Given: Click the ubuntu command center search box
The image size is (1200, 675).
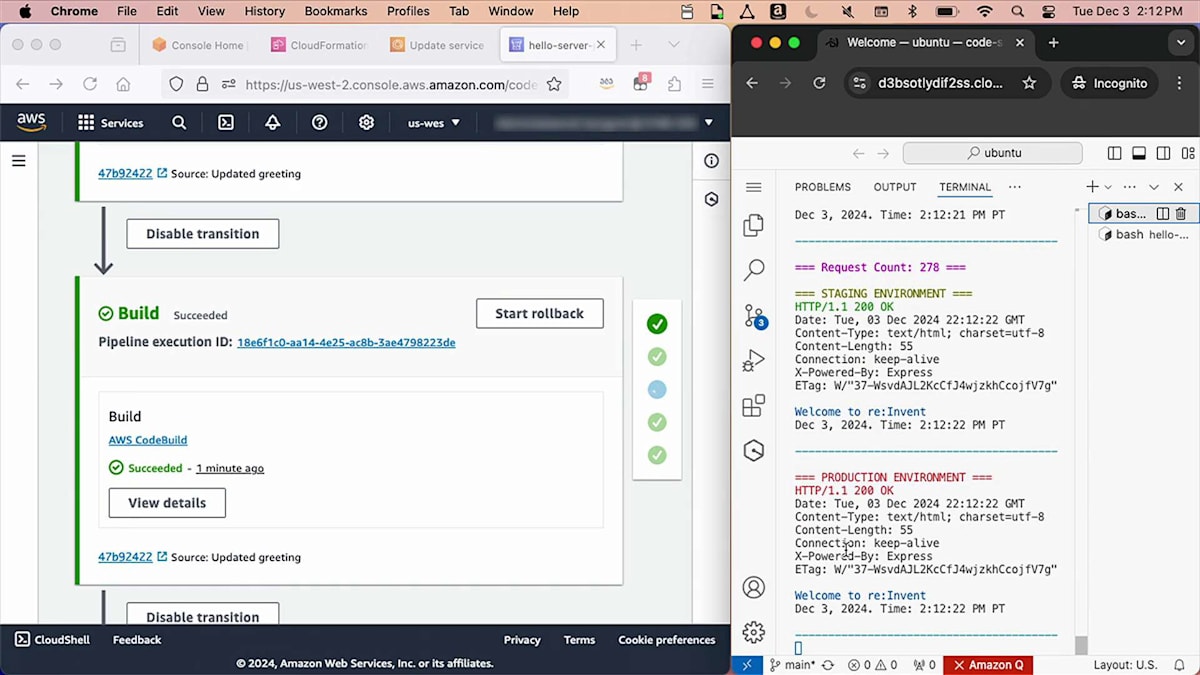Looking at the screenshot, I should tap(992, 153).
